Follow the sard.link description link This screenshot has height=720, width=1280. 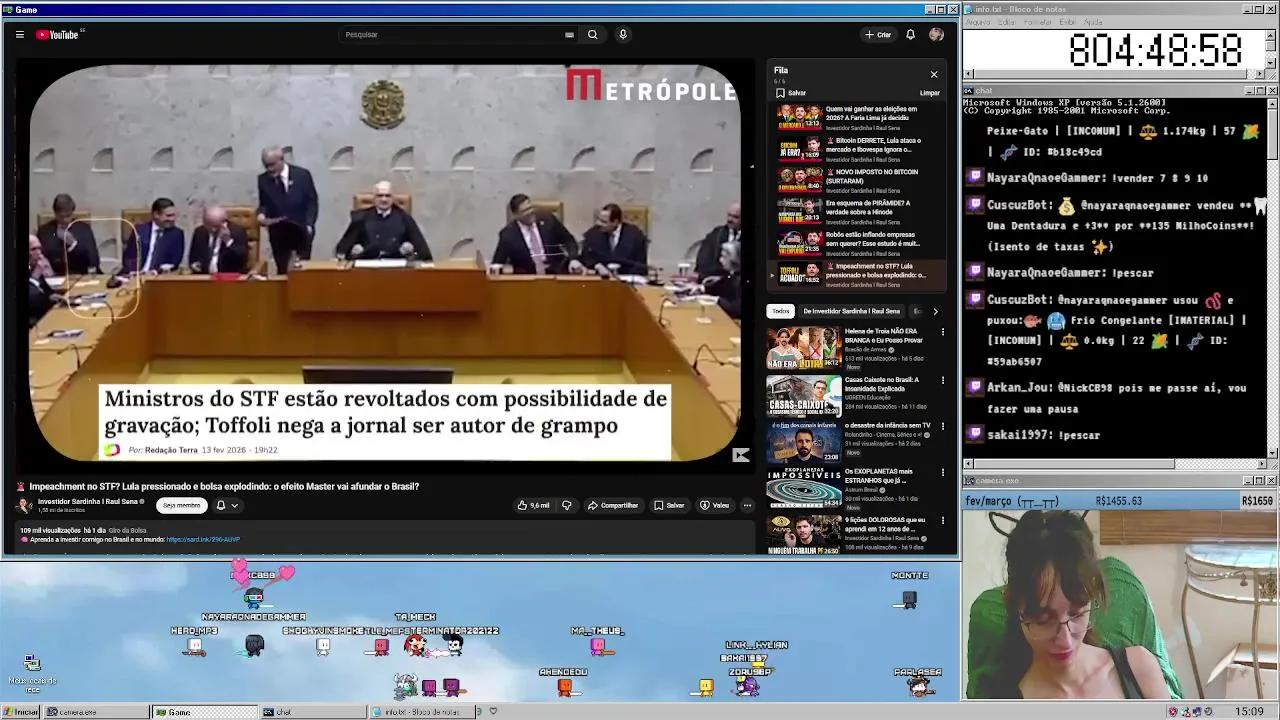[203, 540]
